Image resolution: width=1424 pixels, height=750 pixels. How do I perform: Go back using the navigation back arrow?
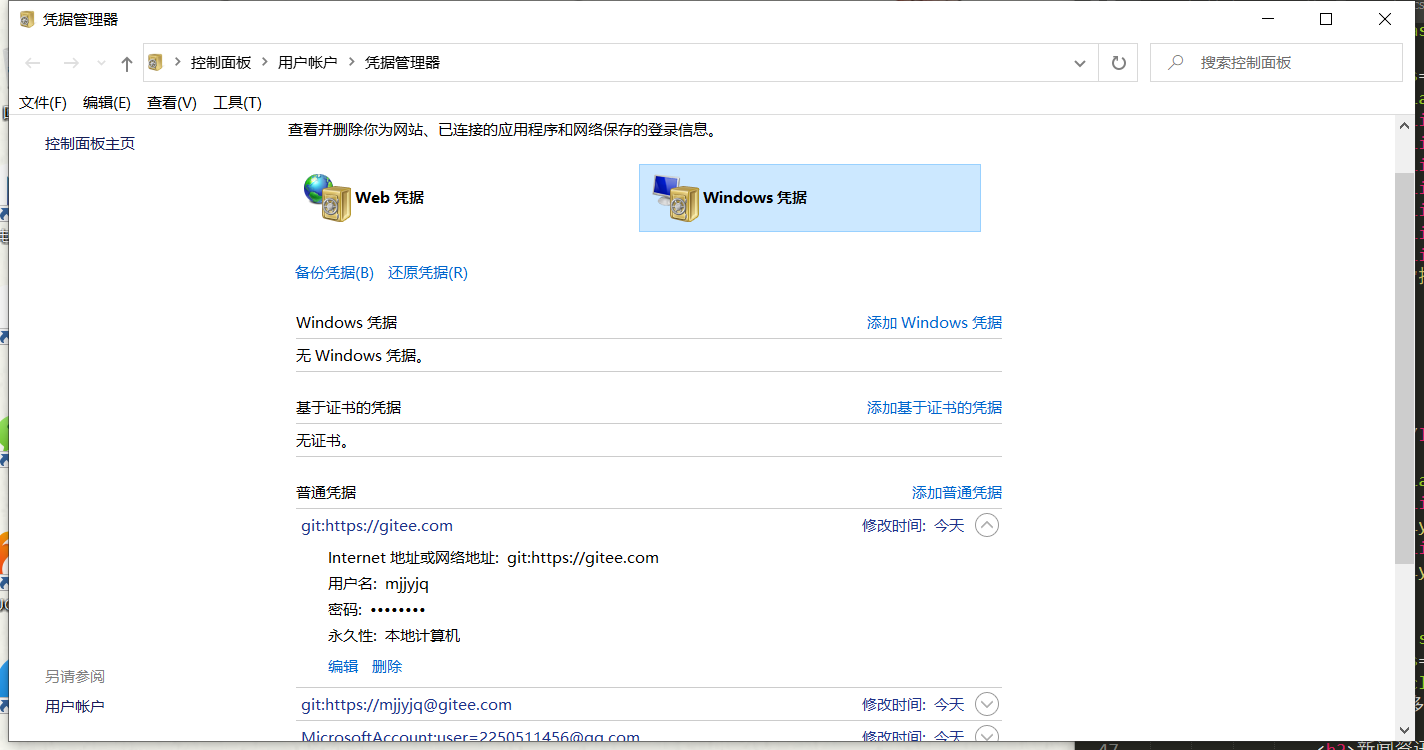[33, 63]
